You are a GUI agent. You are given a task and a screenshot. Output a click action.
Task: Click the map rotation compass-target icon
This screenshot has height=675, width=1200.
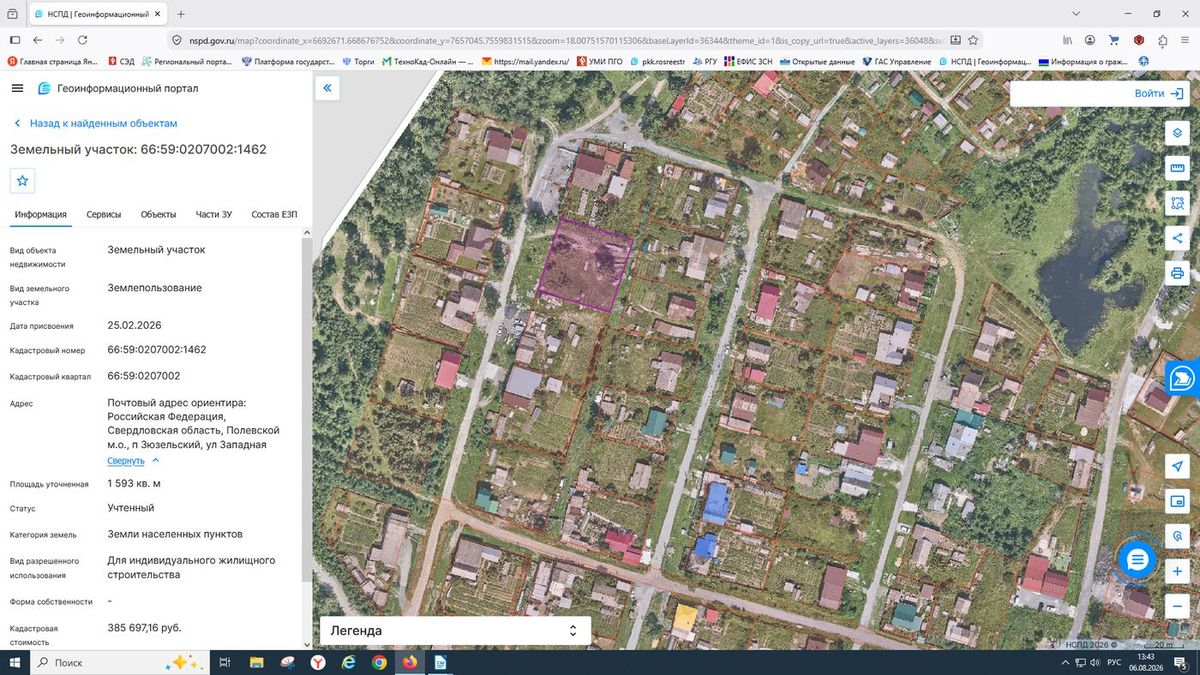1177,536
